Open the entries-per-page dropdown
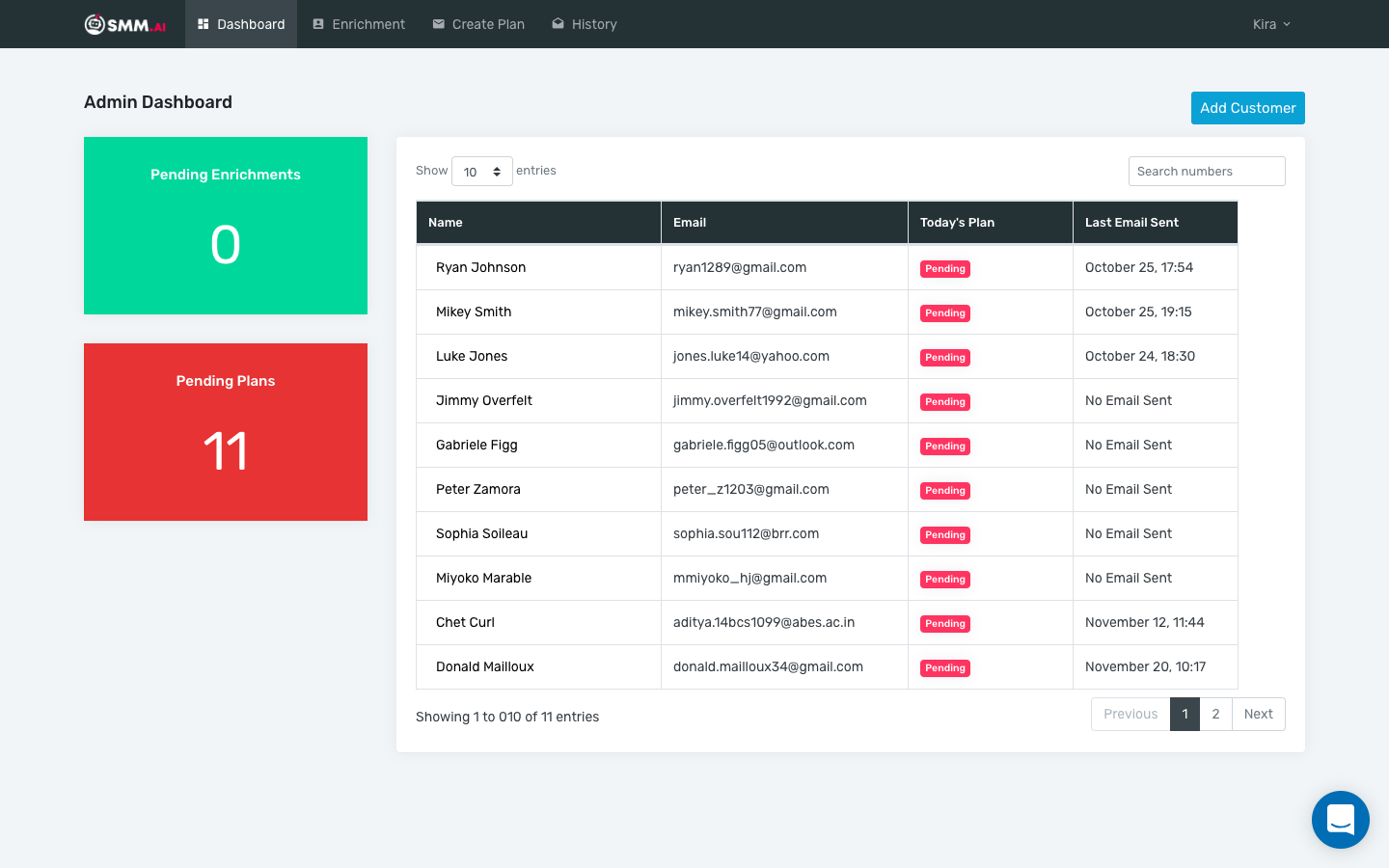The height and width of the screenshot is (868, 1389). tap(482, 172)
